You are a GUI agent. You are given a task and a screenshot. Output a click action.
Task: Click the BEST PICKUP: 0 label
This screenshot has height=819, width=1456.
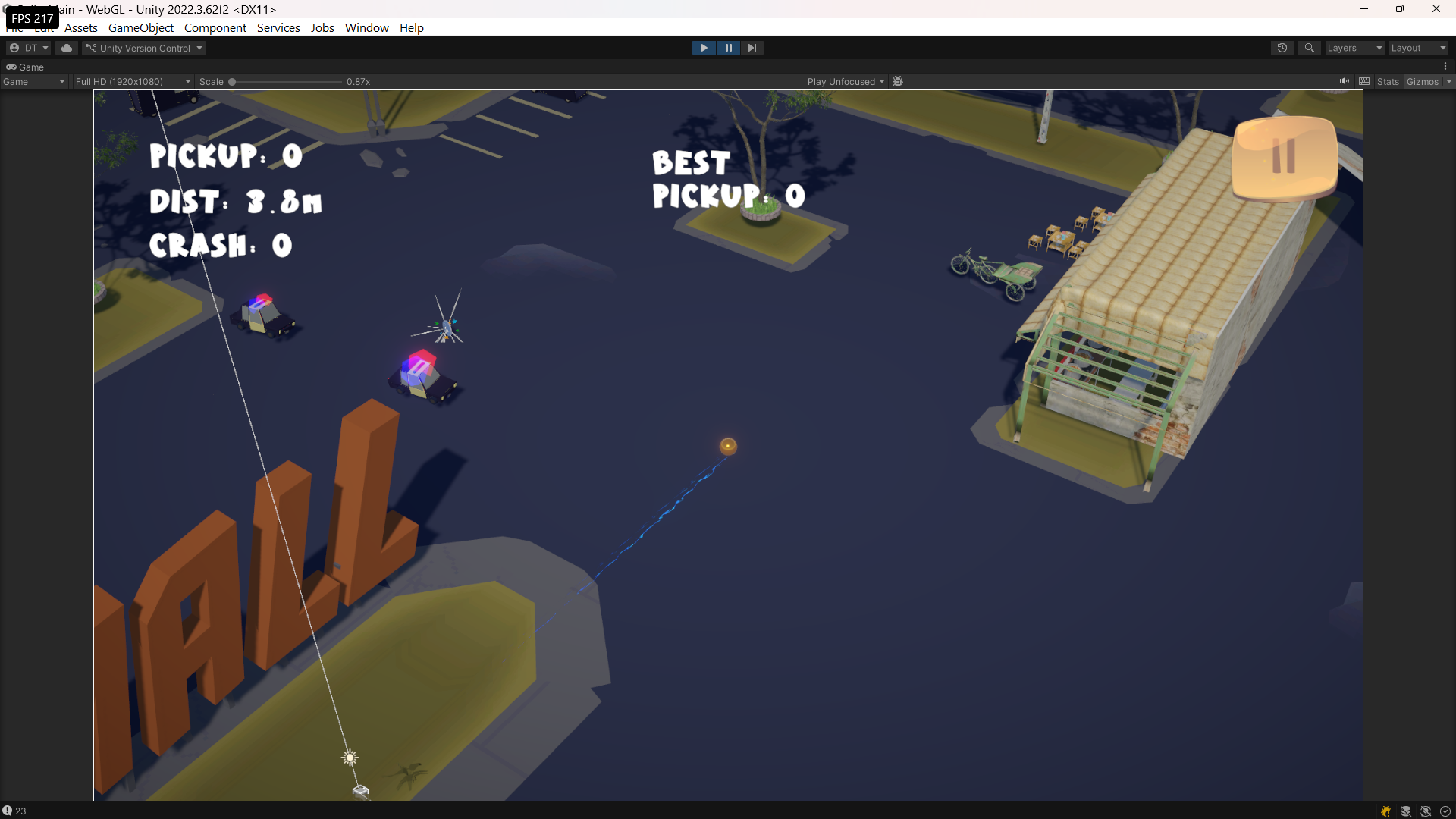pyautogui.click(x=729, y=180)
